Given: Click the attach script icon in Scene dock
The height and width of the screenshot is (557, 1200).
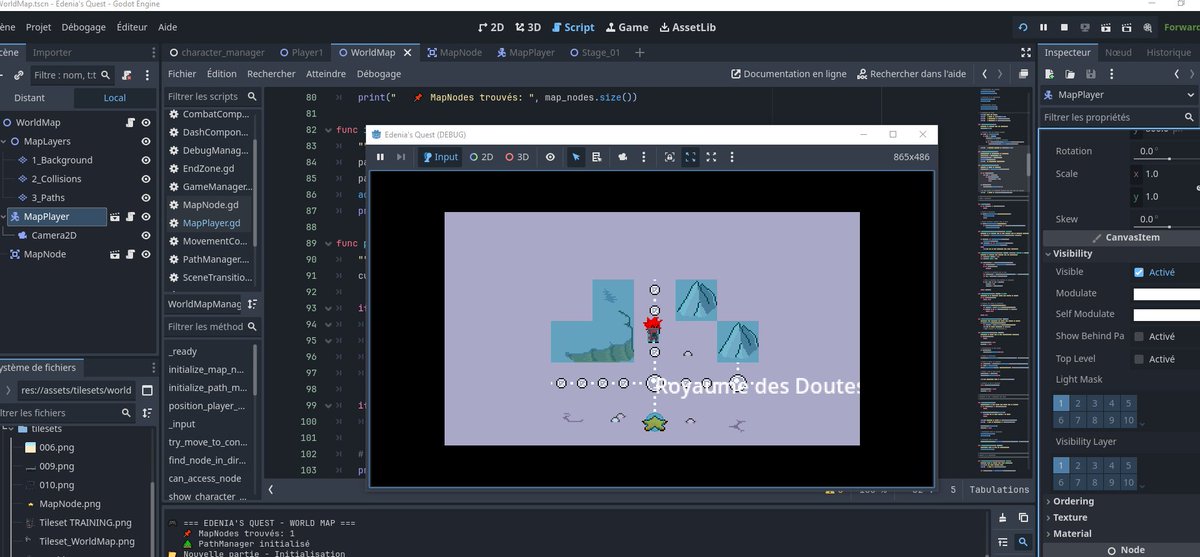Looking at the screenshot, I should (127, 75).
